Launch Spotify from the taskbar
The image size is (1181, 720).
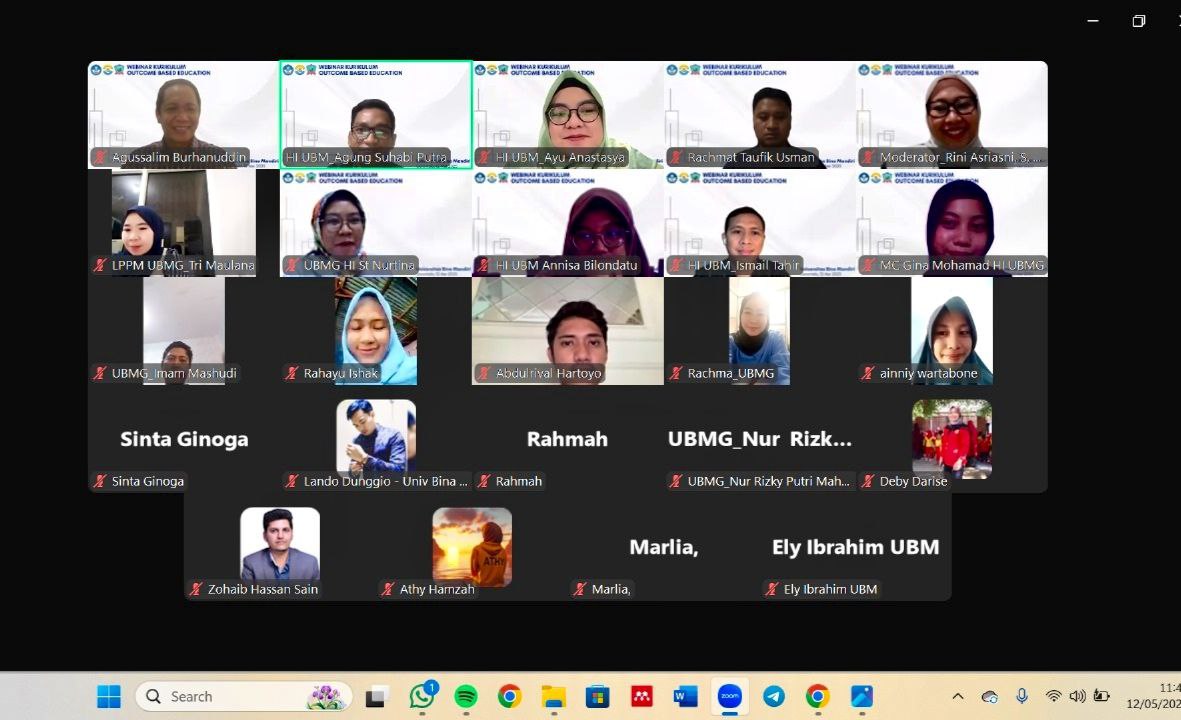(x=465, y=696)
